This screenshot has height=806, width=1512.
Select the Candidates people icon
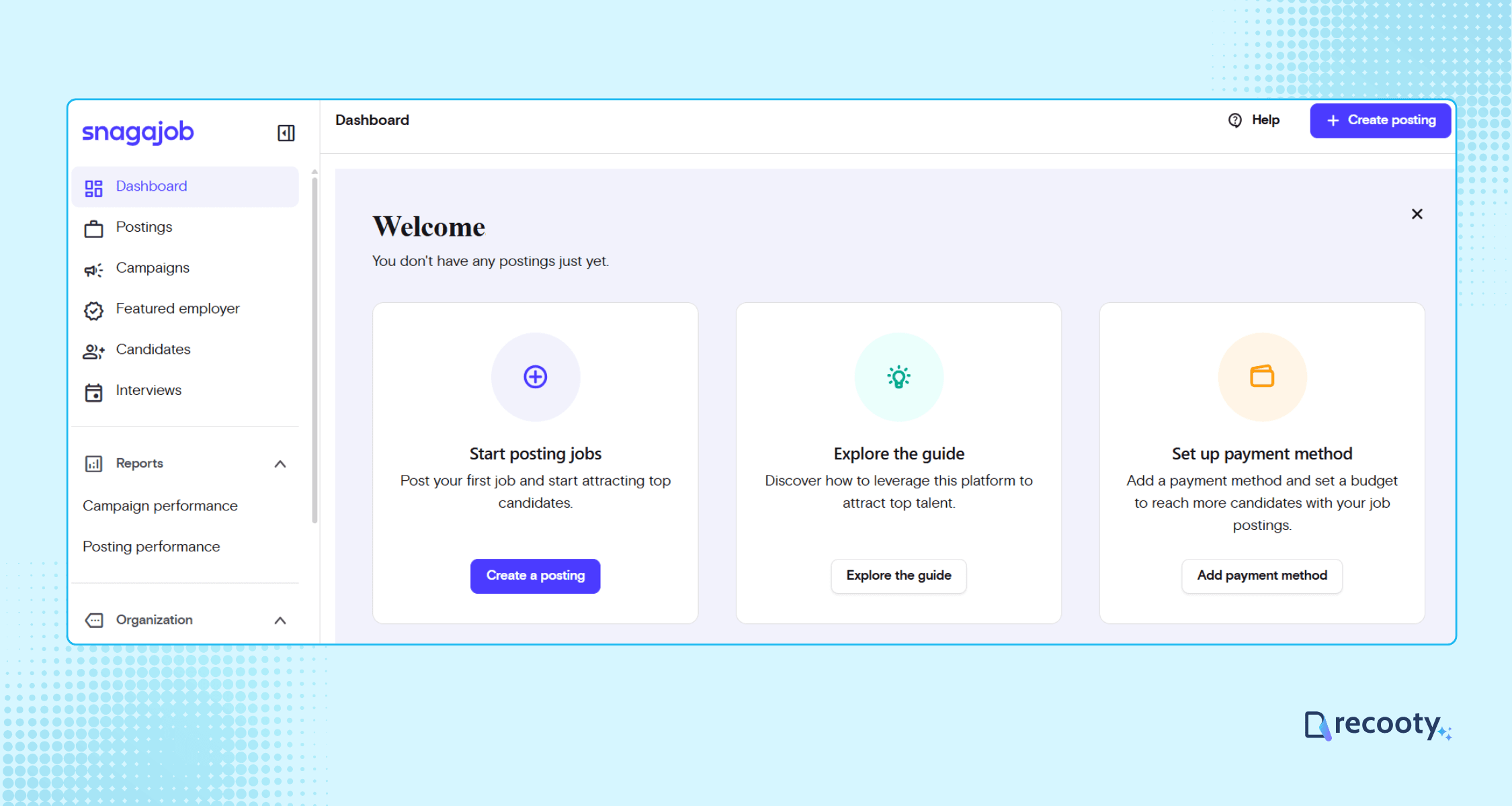click(x=93, y=350)
